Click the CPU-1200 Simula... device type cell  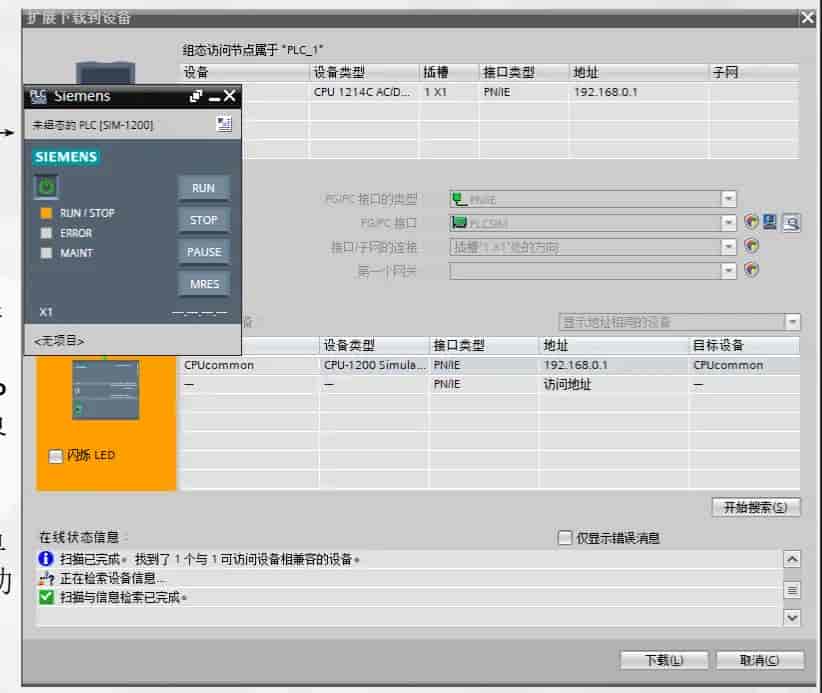coord(374,365)
